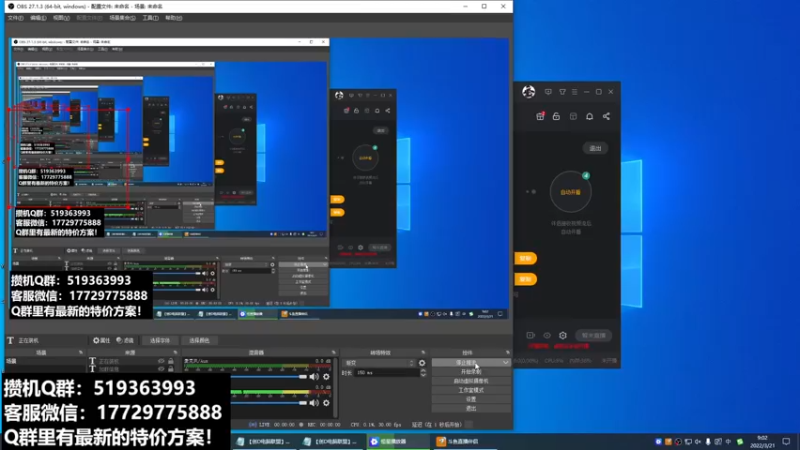Click the 开始录制 button
This screenshot has height=450, width=800.
pos(471,372)
